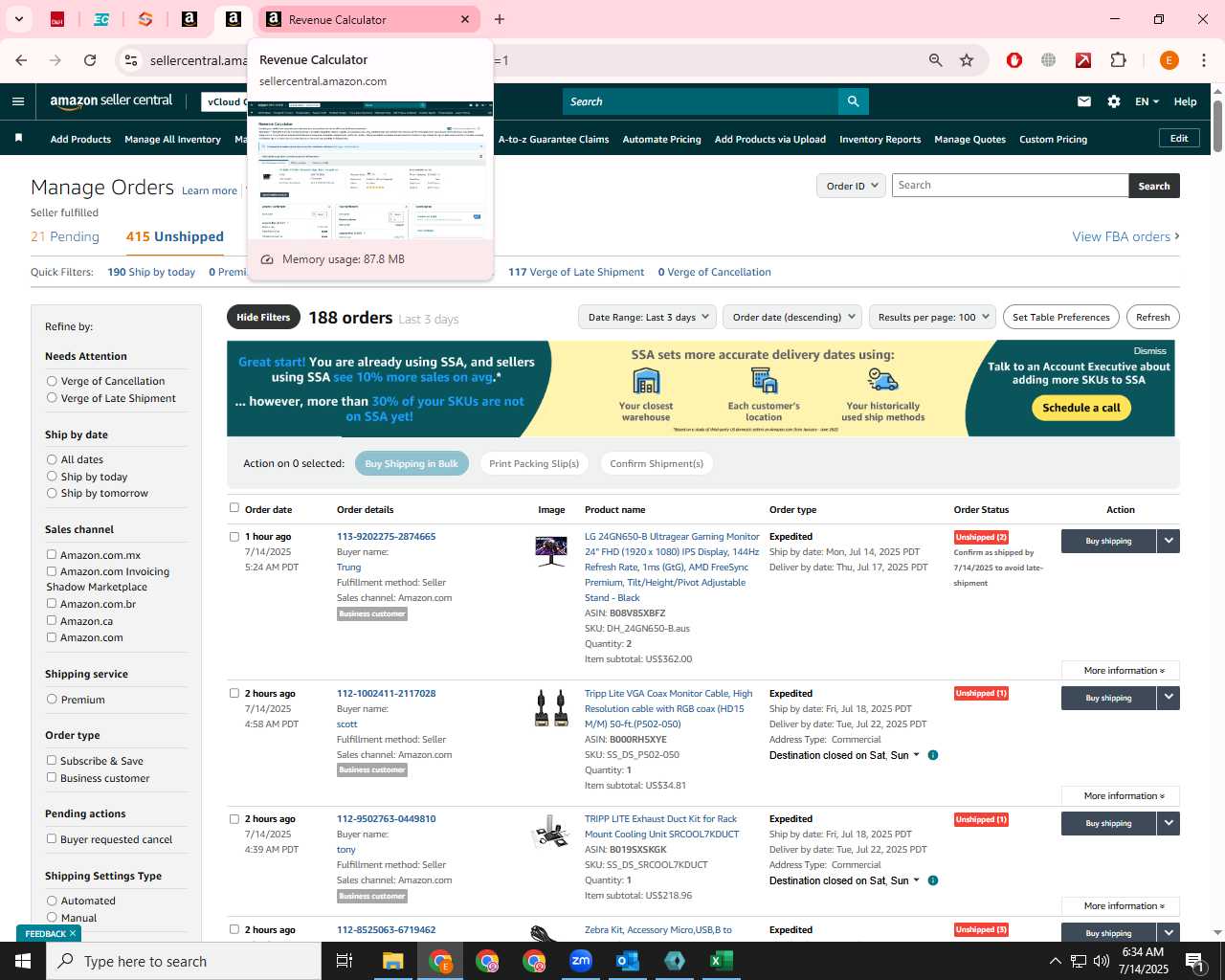The height and width of the screenshot is (980, 1225).
Task: Check the Business customer order type box
Action: (52, 777)
